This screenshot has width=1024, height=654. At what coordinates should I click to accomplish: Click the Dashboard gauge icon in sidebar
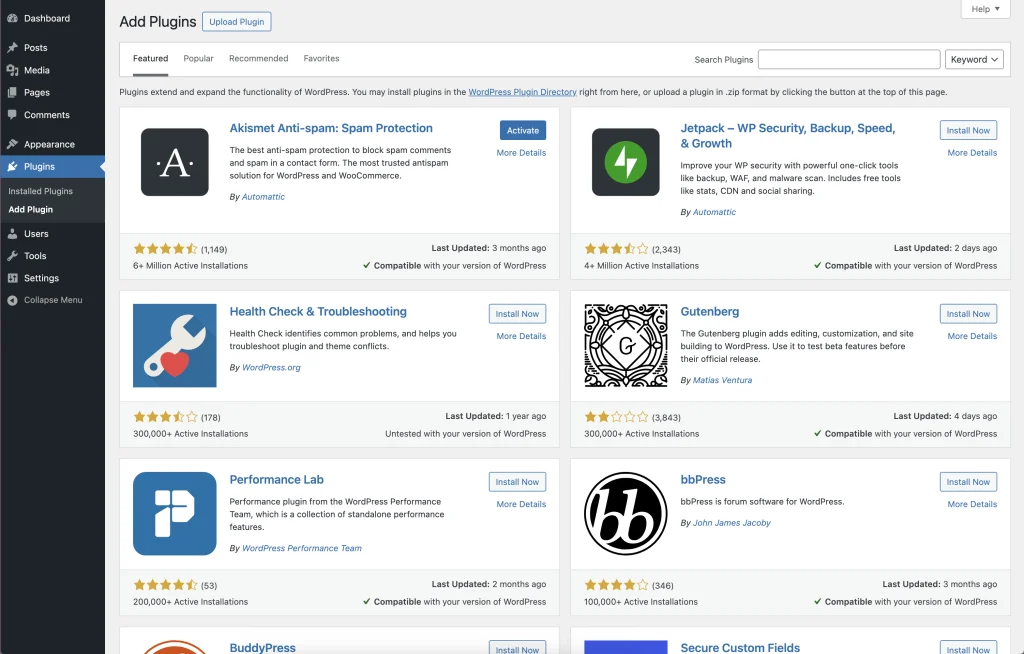[x=12, y=18]
